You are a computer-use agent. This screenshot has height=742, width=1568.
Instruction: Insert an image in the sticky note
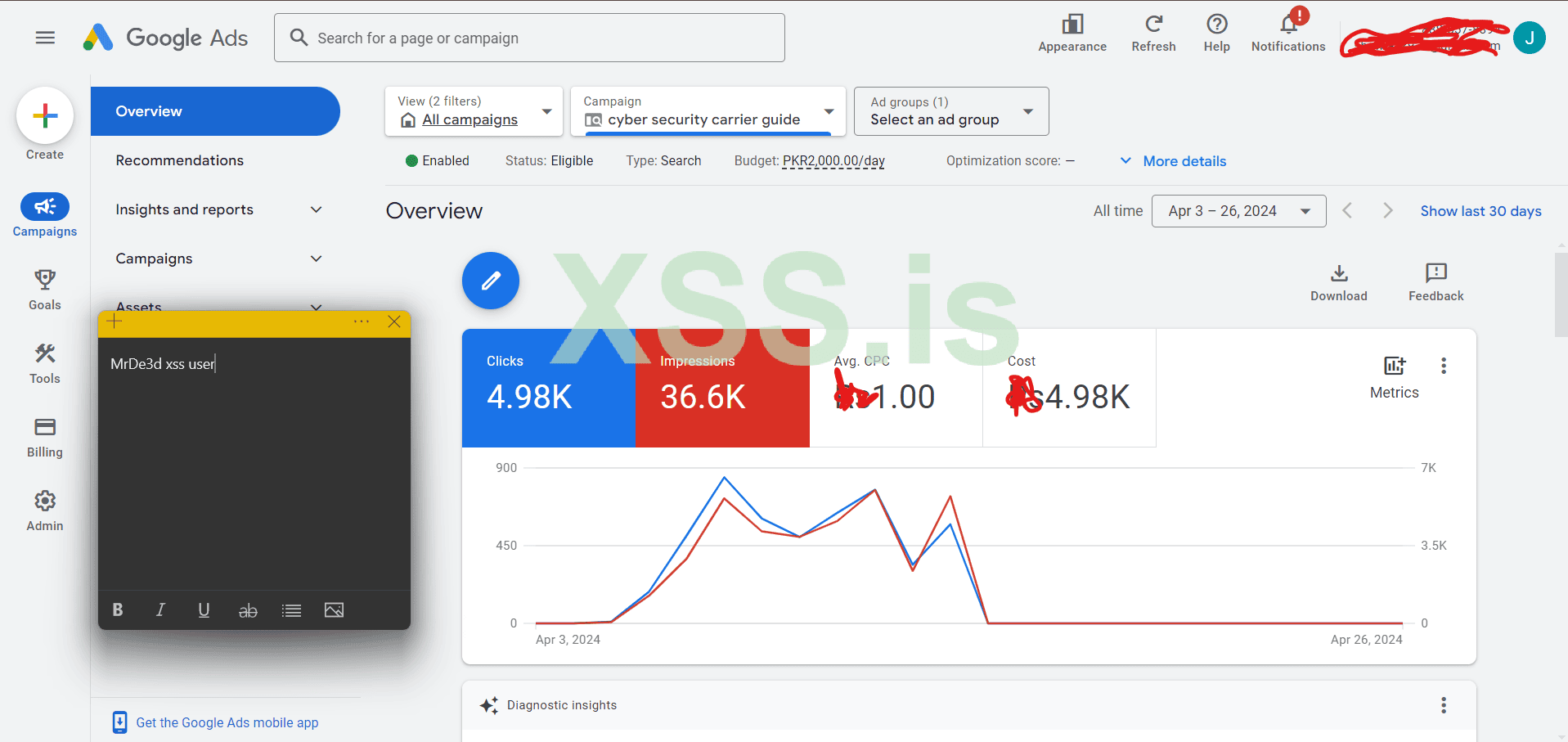(x=334, y=610)
